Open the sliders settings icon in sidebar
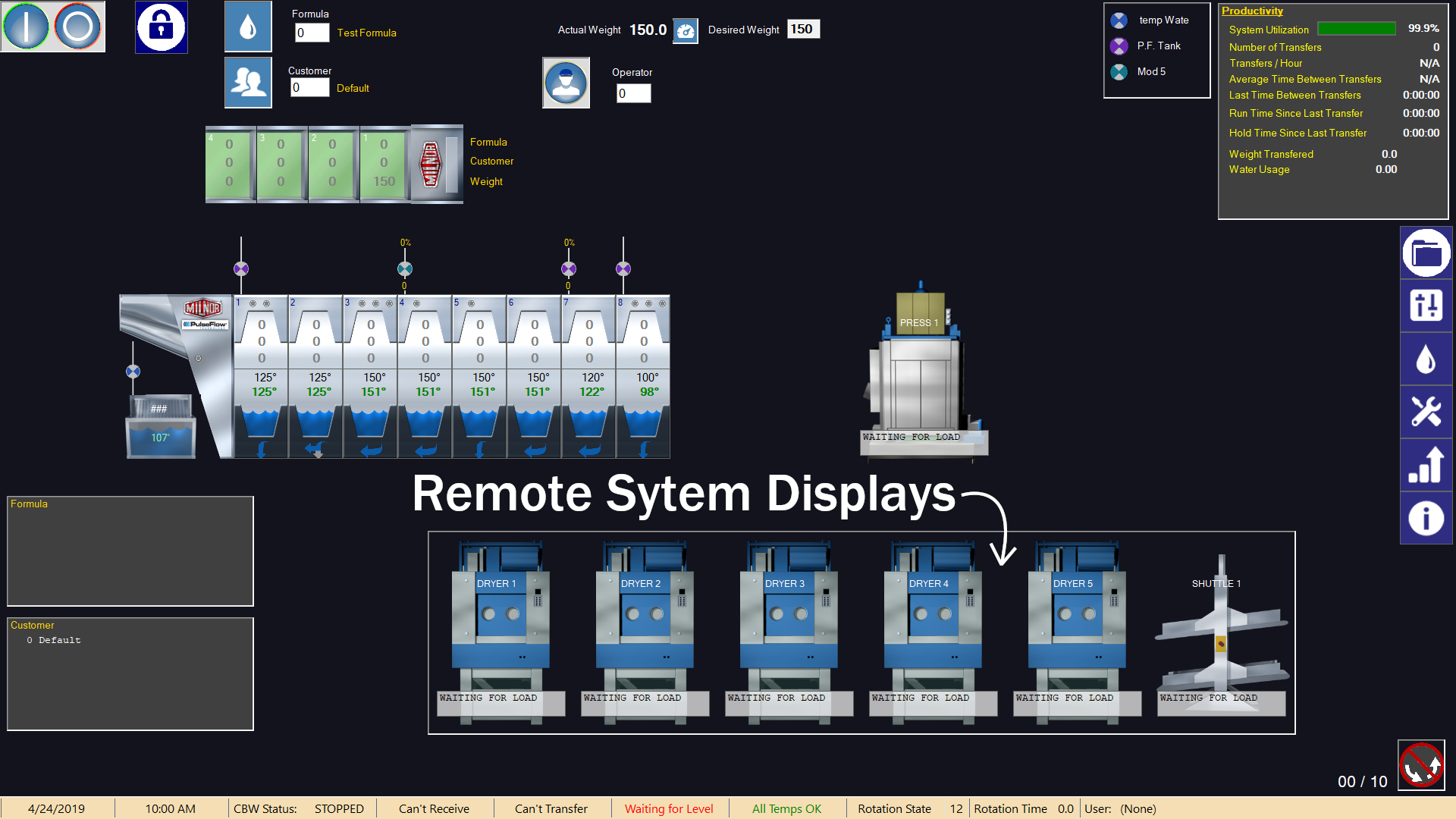This screenshot has height=819, width=1456. [x=1426, y=306]
